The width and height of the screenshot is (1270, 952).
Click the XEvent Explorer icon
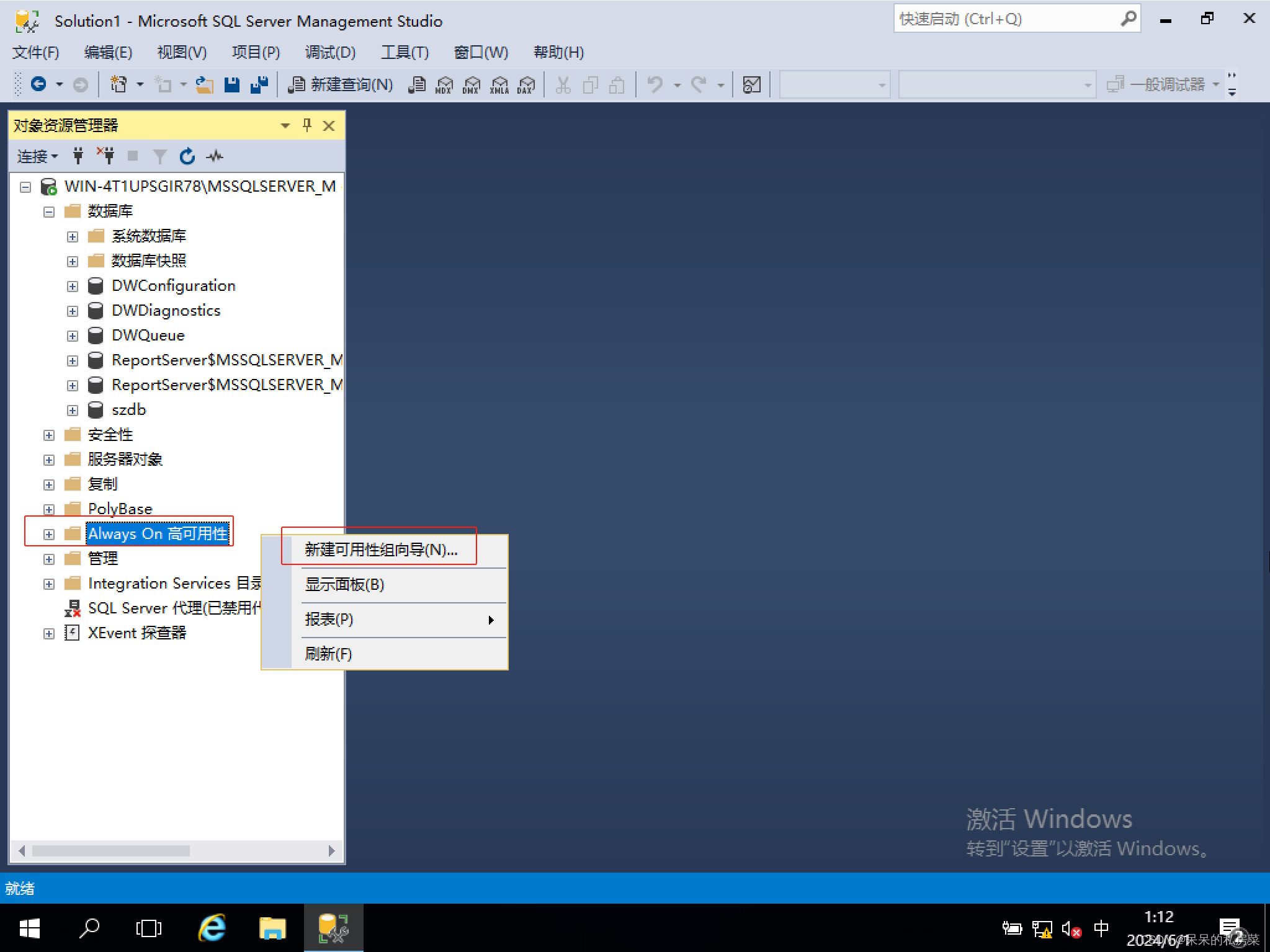click(75, 633)
